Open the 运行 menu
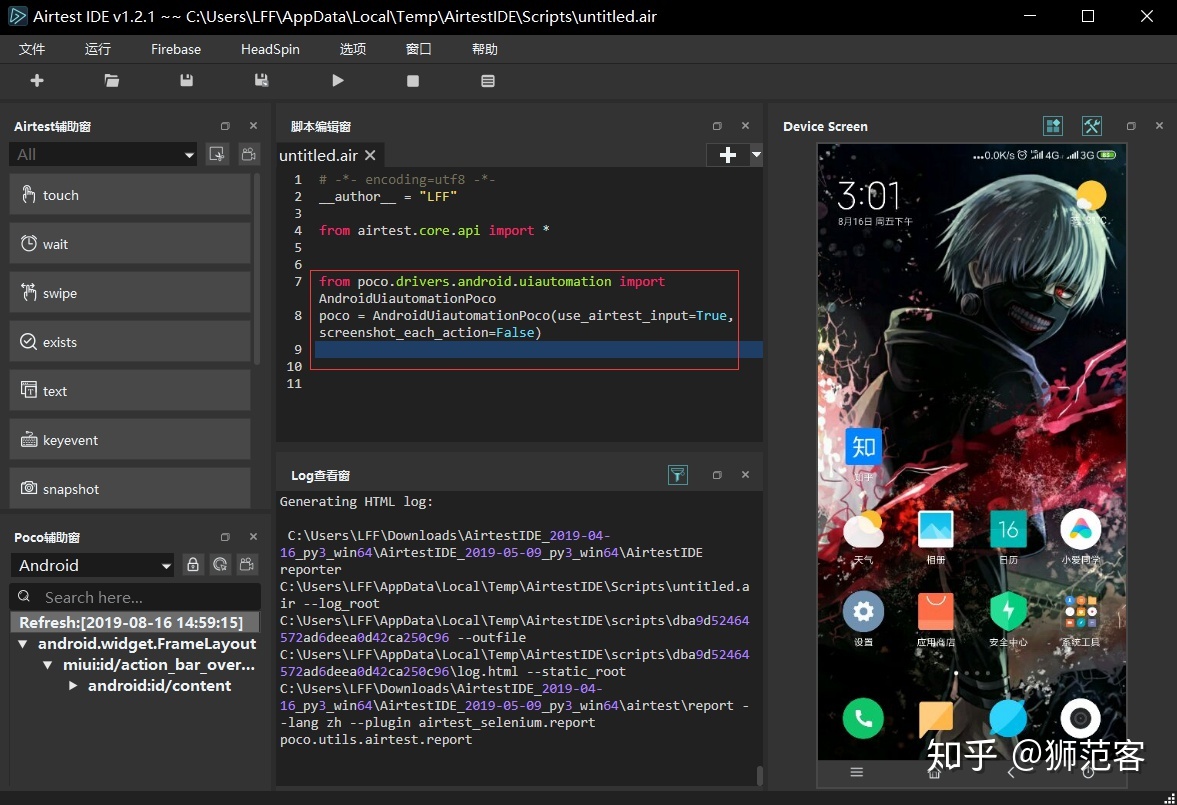 pos(98,49)
